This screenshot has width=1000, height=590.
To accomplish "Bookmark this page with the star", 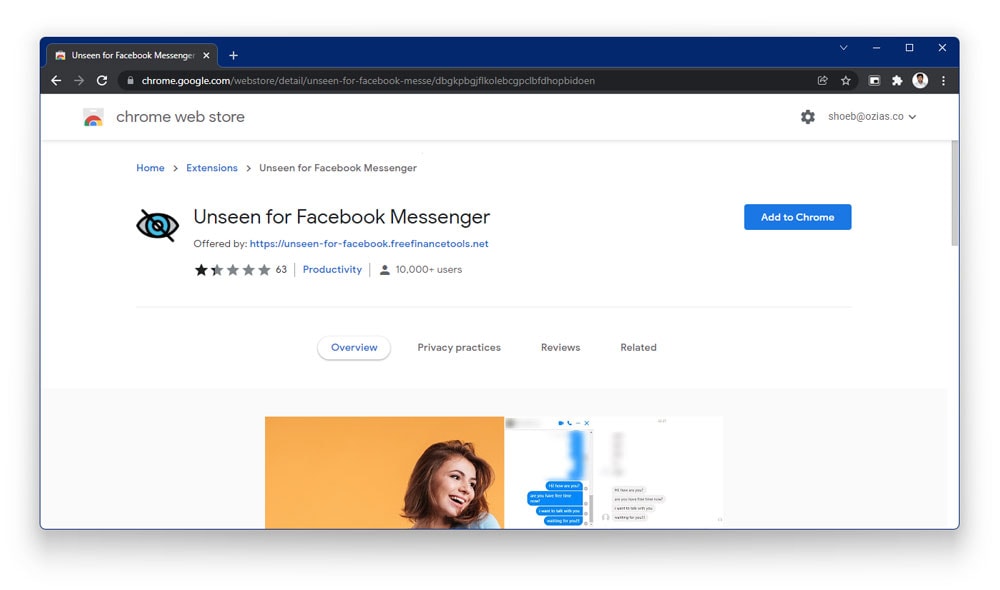I will pyautogui.click(x=846, y=80).
